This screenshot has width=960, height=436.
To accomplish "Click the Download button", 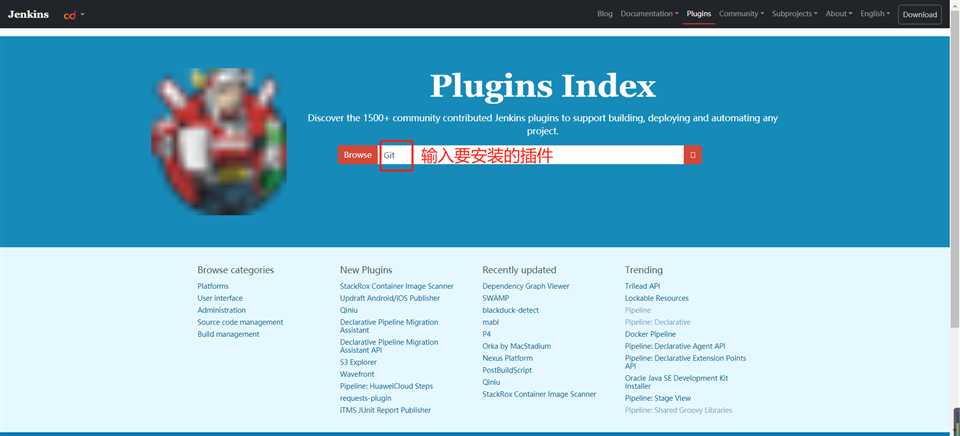I will pyautogui.click(x=920, y=15).
